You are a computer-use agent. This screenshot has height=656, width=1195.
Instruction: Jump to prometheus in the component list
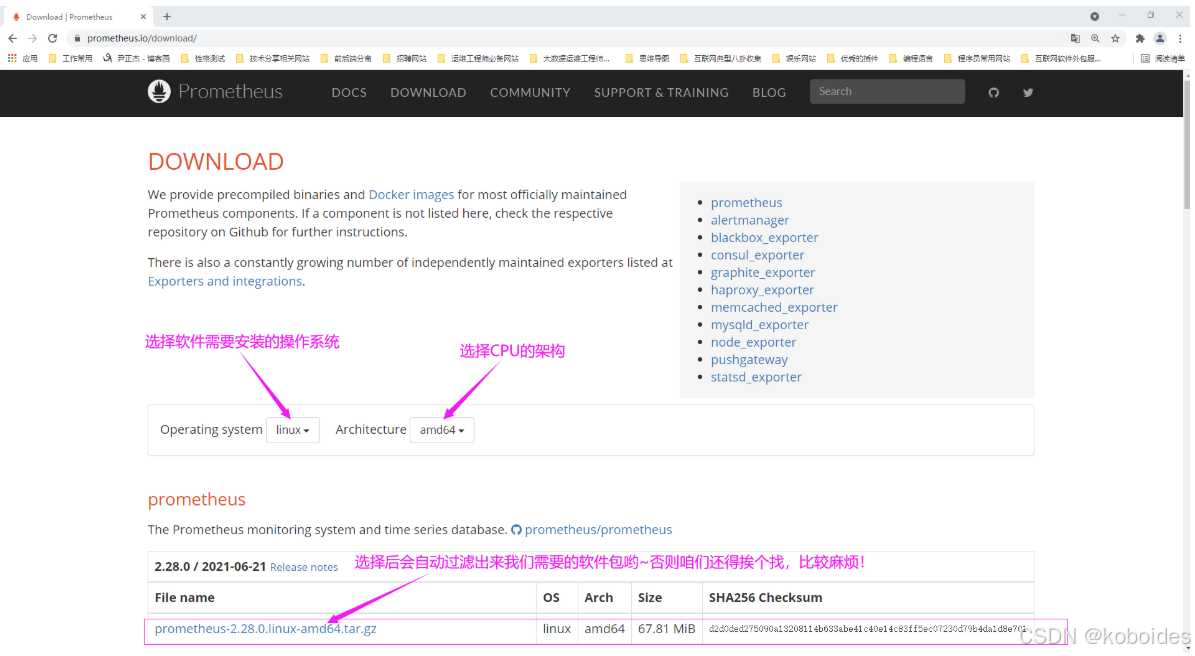[746, 203]
